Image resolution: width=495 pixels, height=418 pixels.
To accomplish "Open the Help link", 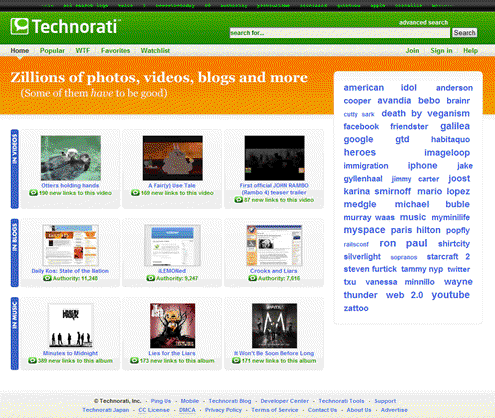I will (x=471, y=51).
